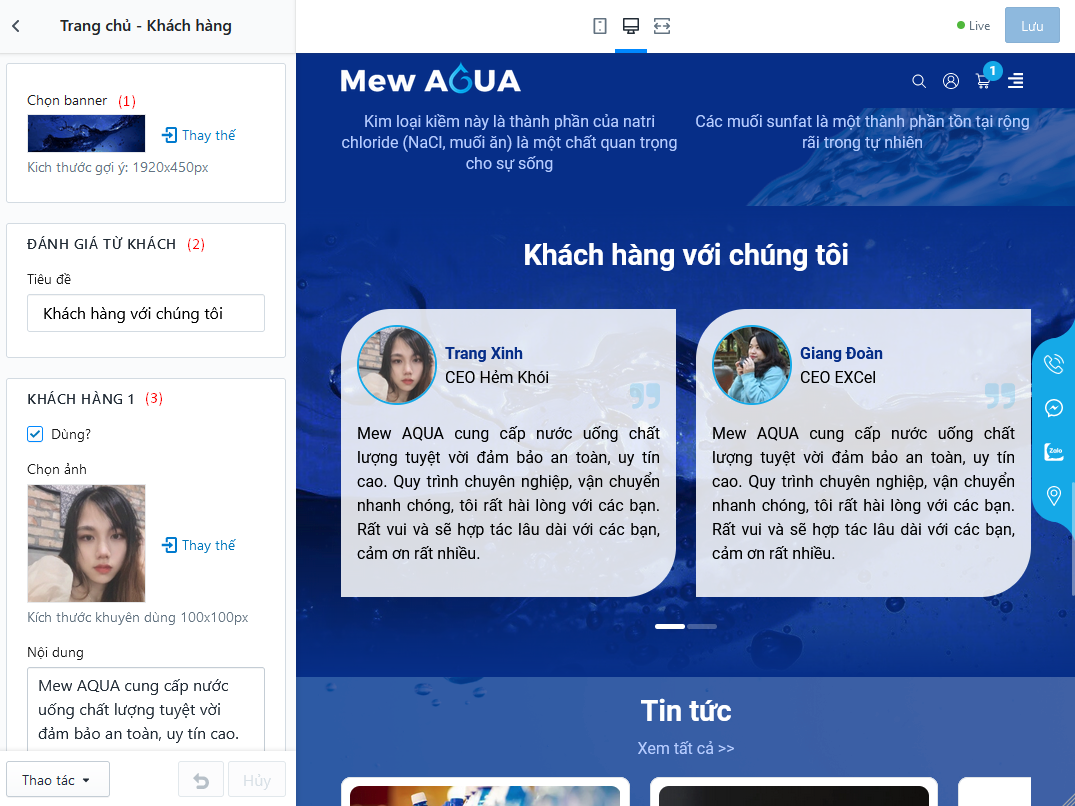Image resolution: width=1075 pixels, height=806 pixels.
Task: Click the first news card thumbnail
Action: (485, 796)
